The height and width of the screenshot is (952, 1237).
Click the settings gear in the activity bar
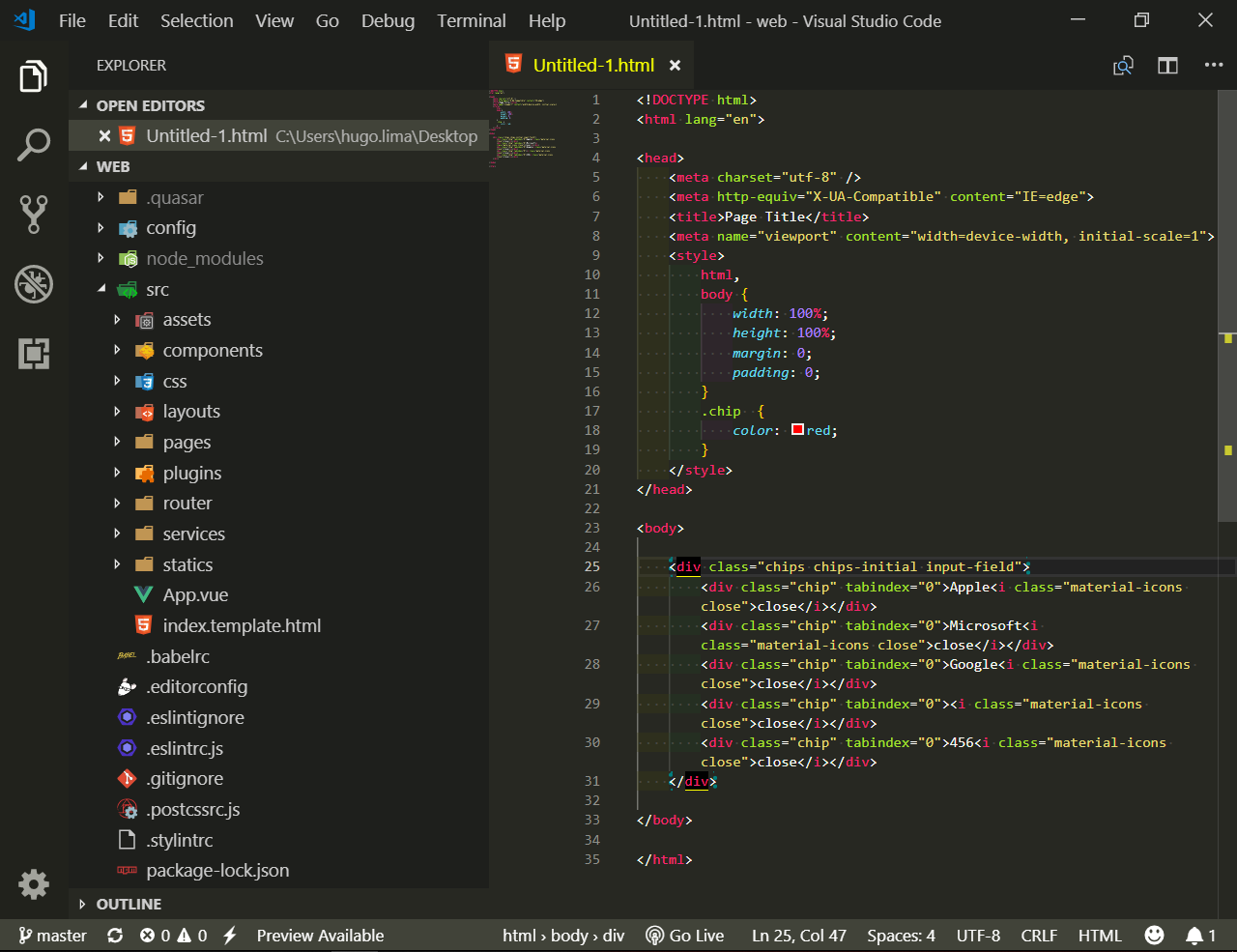(x=34, y=884)
